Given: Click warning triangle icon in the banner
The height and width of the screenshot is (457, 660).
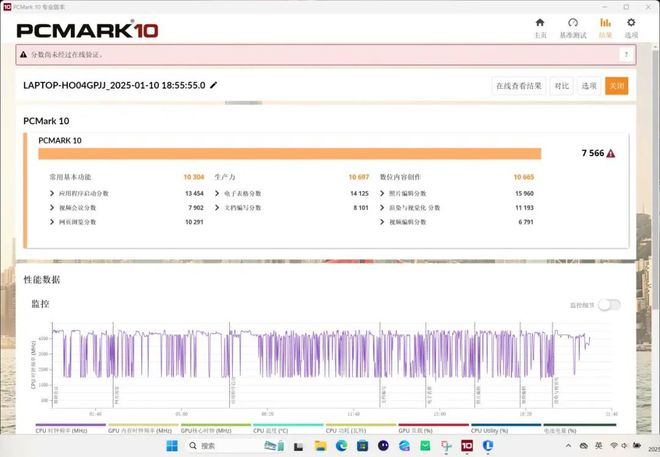Looking at the screenshot, I should (24, 55).
